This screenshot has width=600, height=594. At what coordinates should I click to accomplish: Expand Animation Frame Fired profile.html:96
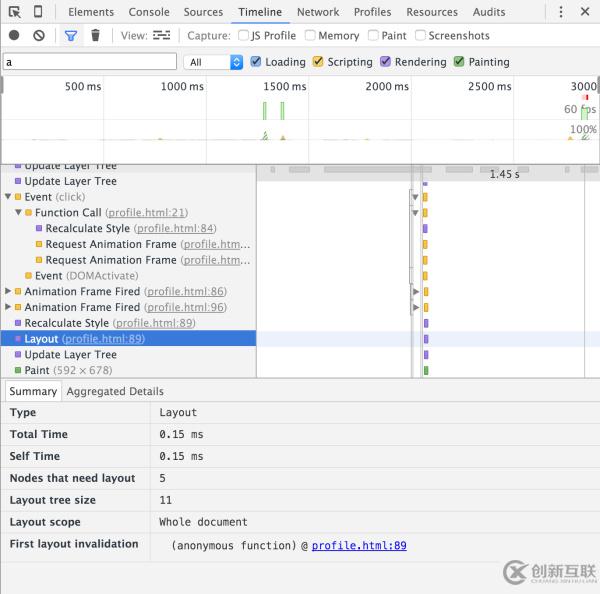click(8, 307)
